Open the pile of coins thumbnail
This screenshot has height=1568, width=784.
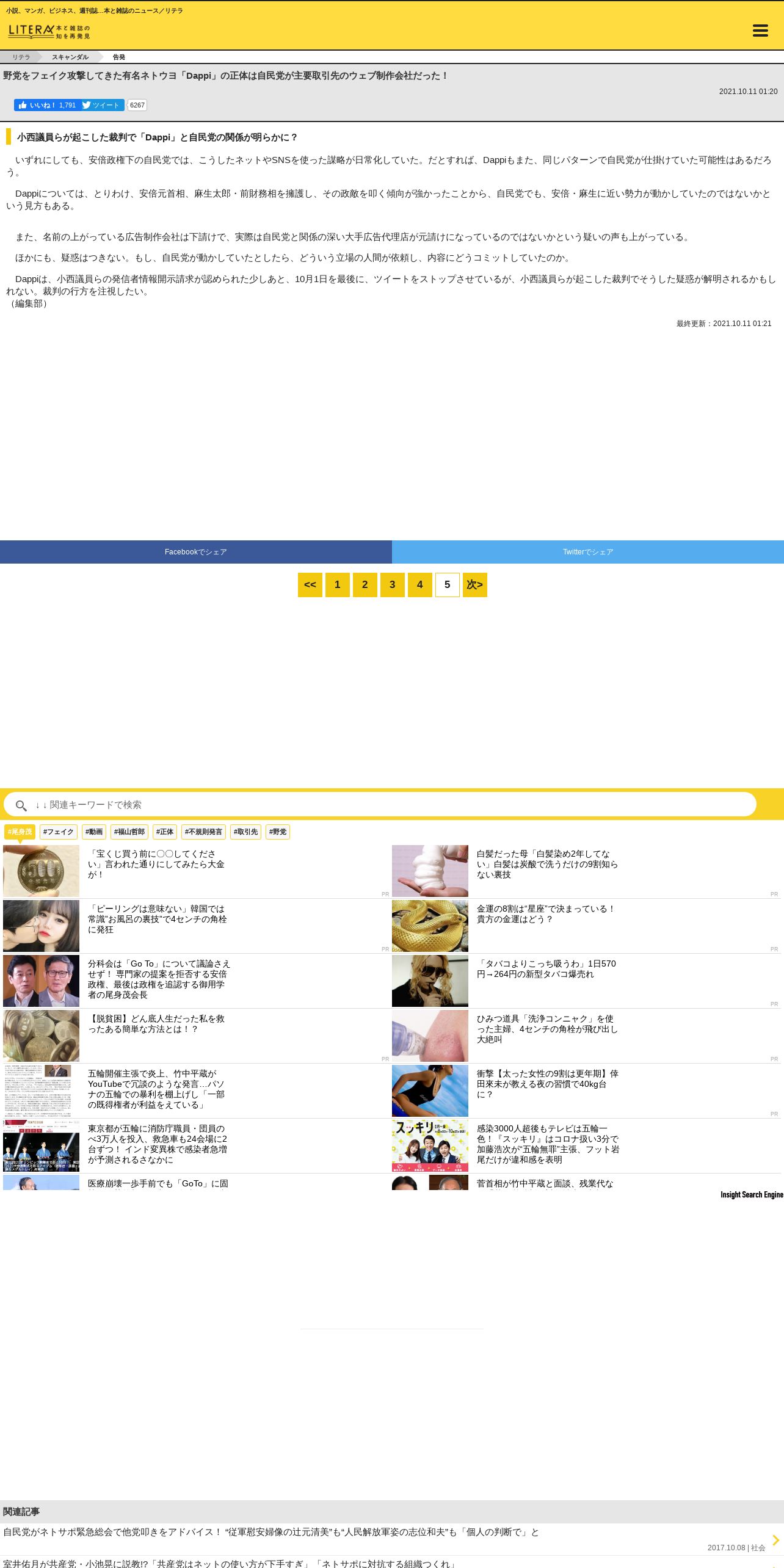pos(41,1036)
